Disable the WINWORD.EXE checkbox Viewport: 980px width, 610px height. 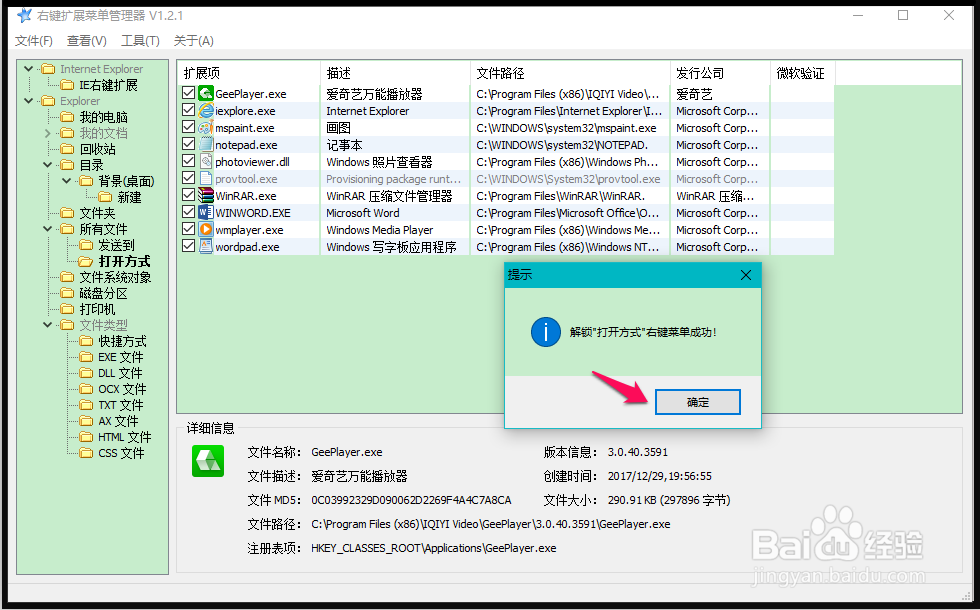(188, 211)
